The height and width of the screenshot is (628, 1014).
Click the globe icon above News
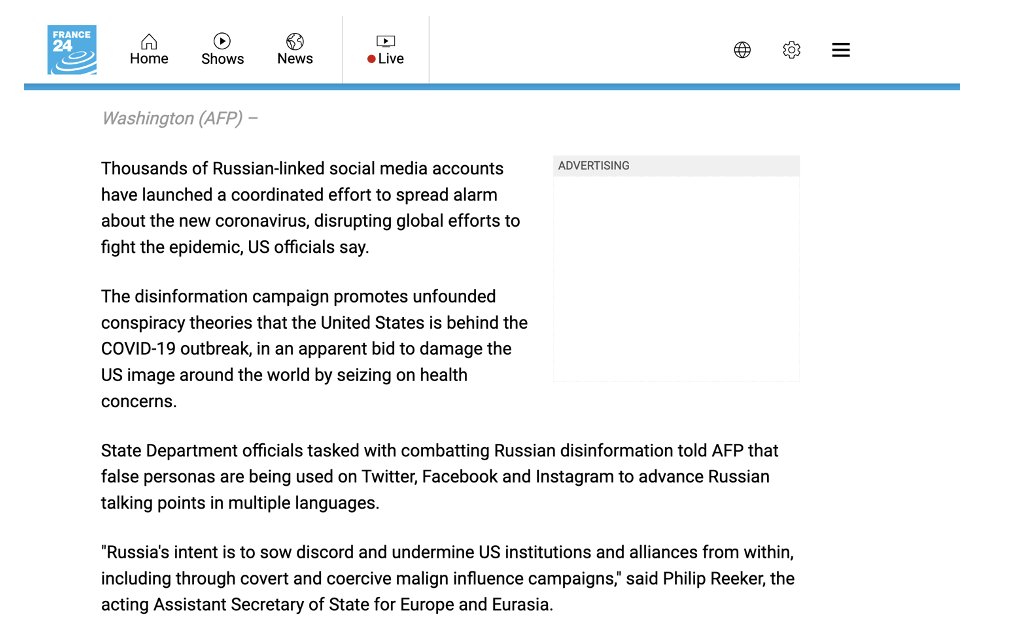295,41
